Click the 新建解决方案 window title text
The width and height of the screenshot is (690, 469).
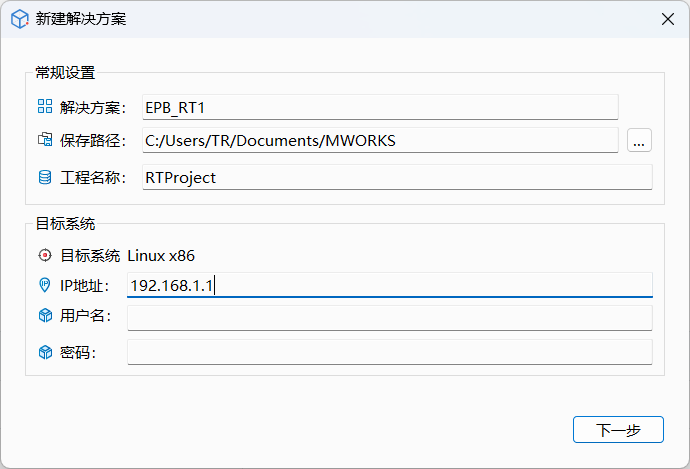point(81,19)
